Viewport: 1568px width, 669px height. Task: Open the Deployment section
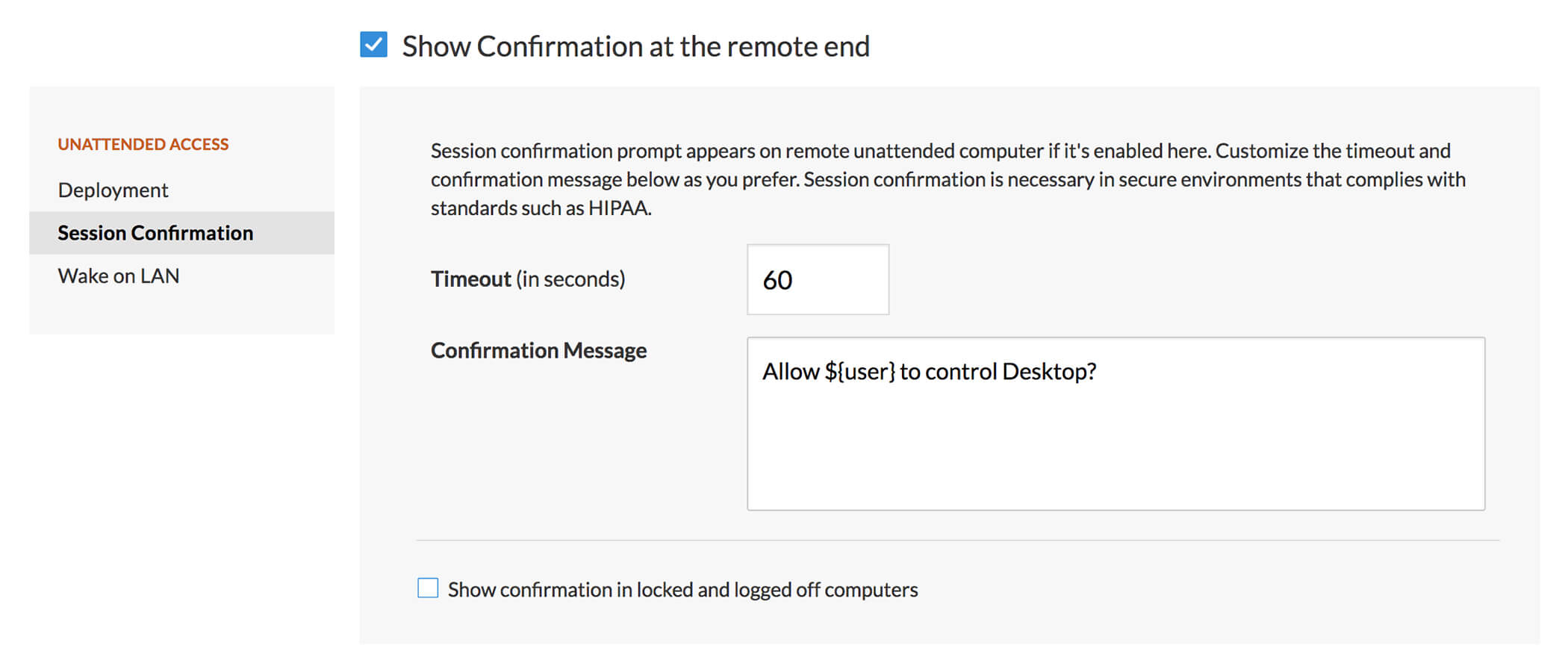click(113, 190)
